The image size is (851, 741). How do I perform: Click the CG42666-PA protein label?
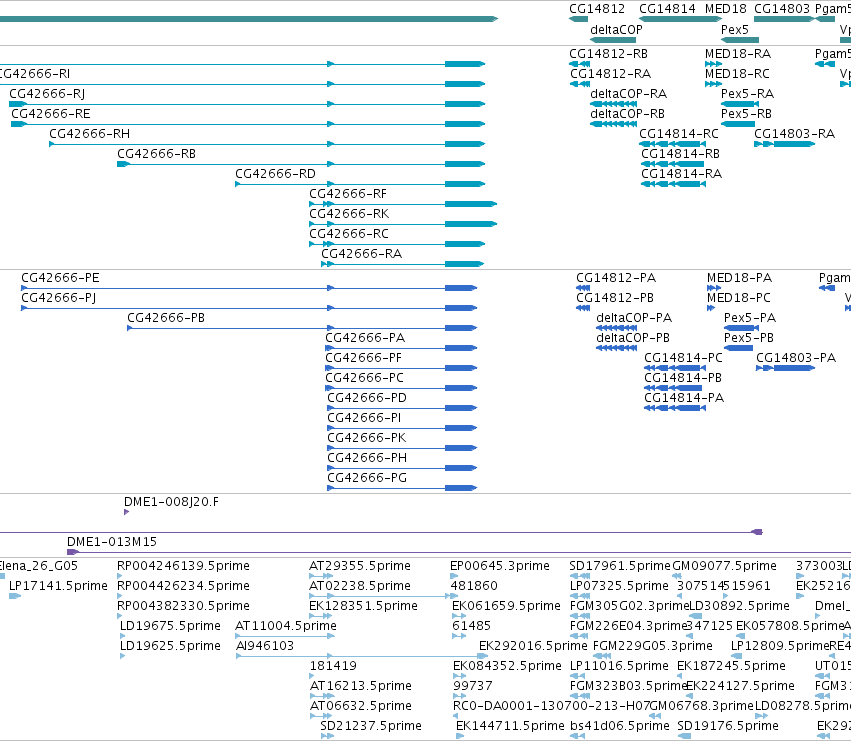(365, 339)
